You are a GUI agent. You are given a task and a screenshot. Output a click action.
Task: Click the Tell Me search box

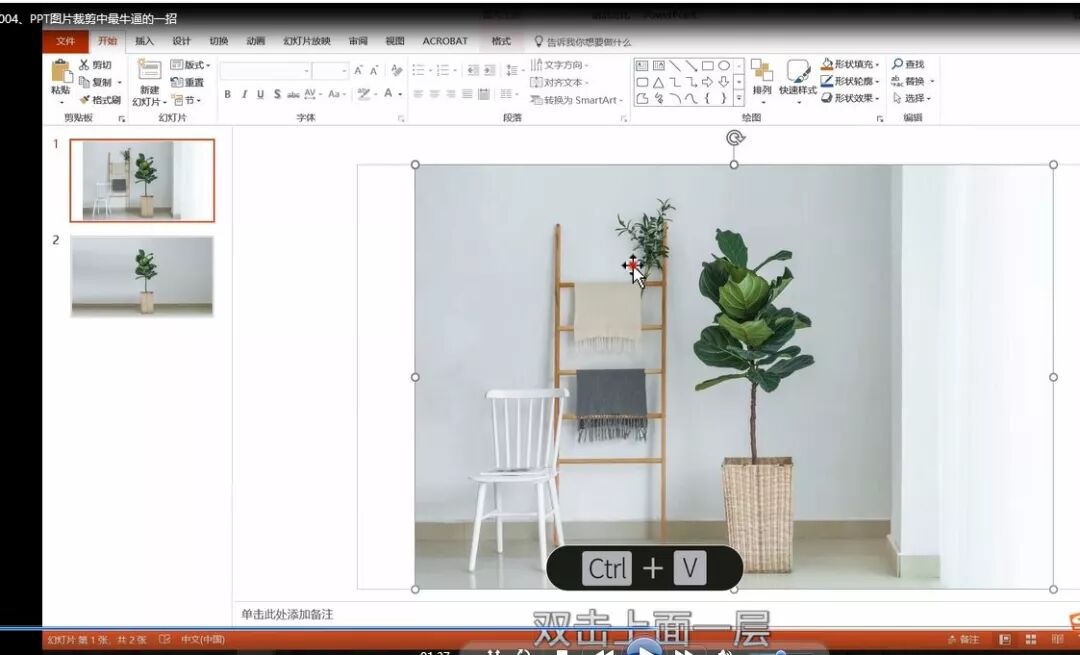[583, 42]
